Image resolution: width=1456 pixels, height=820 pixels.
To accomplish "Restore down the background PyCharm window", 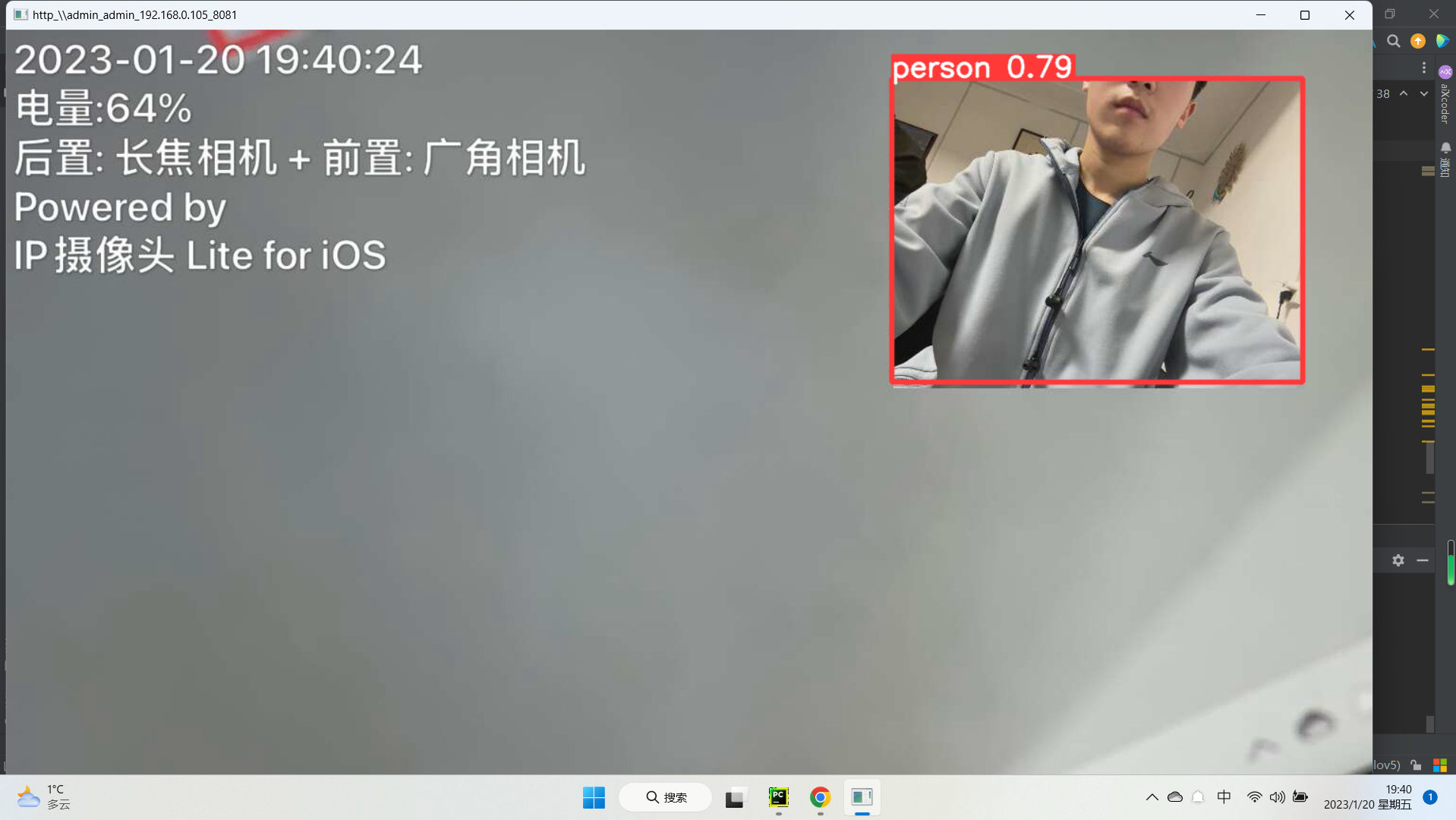I will pos(1390,14).
